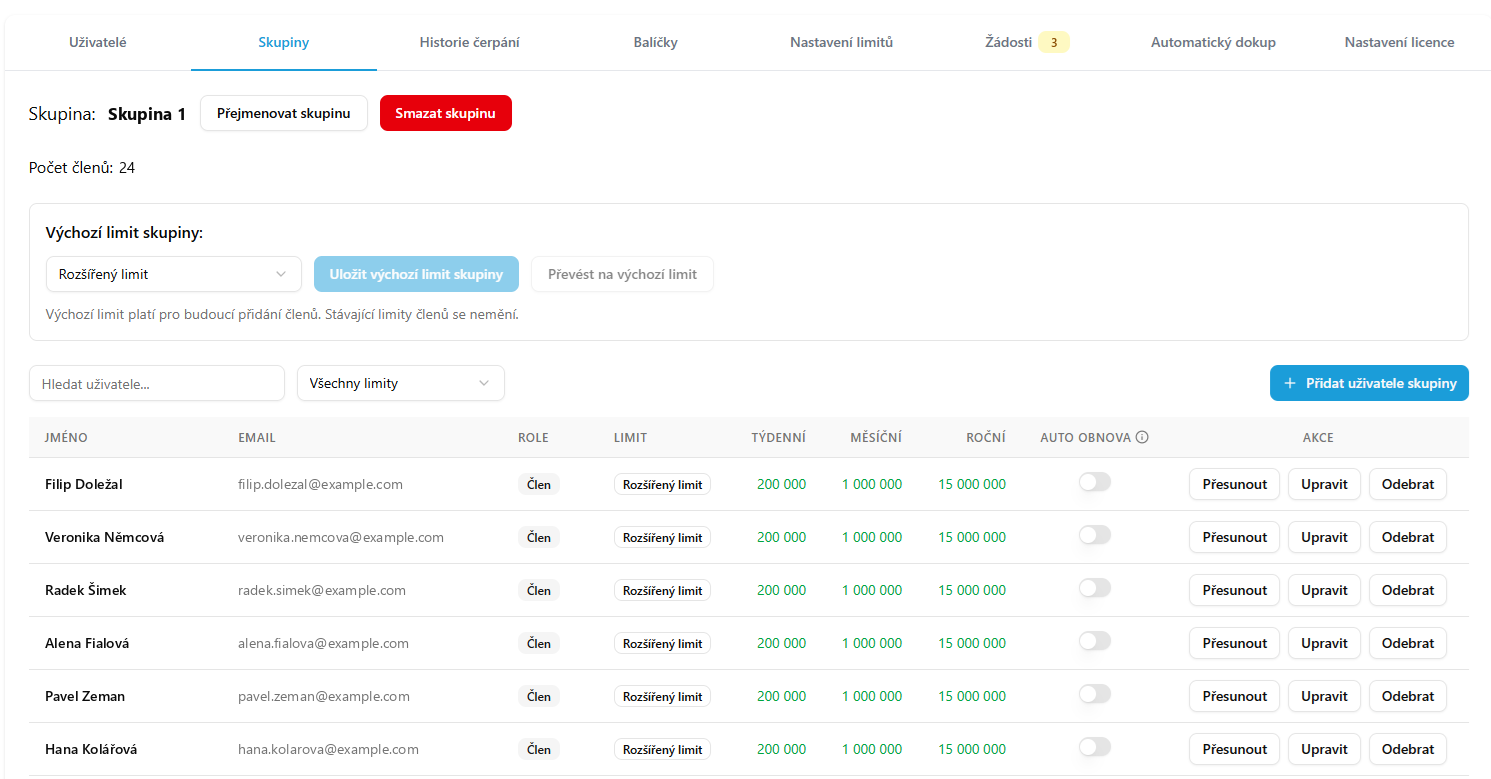The width and height of the screenshot is (1491, 779).
Task: Click in the Hledat uživatele search field
Action: coord(157,383)
